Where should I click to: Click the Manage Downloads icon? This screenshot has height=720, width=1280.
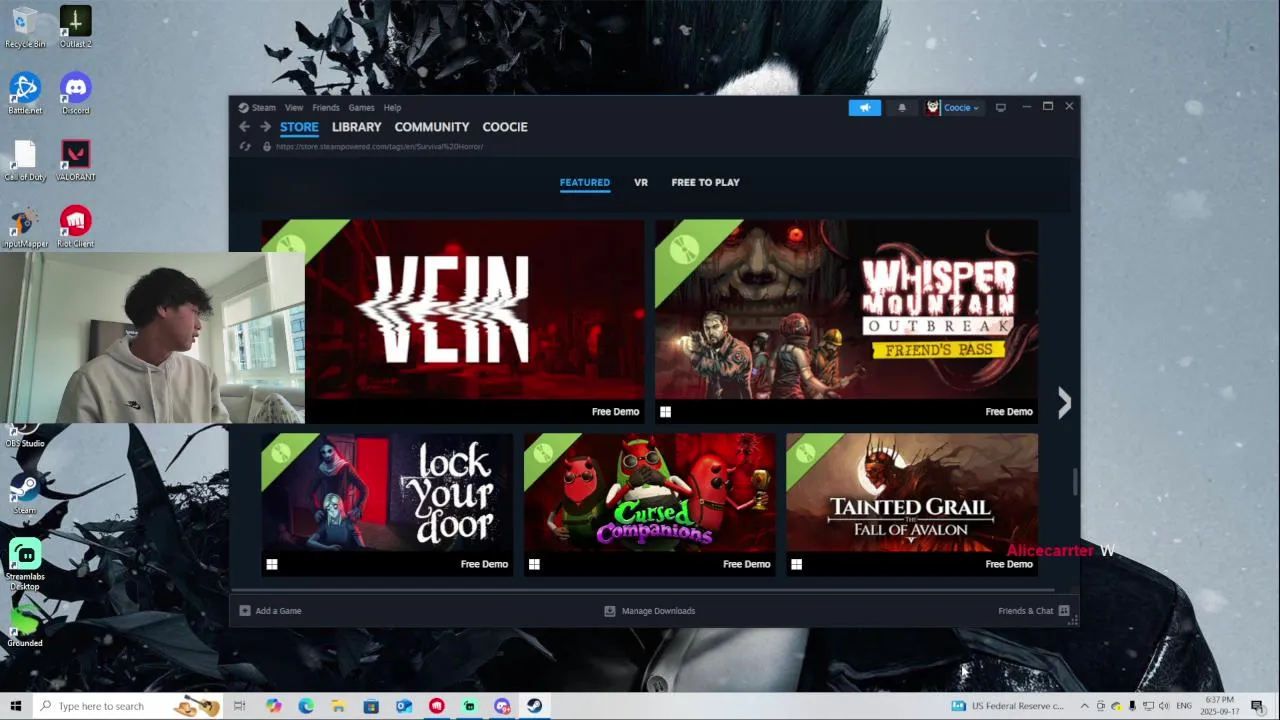click(x=610, y=611)
